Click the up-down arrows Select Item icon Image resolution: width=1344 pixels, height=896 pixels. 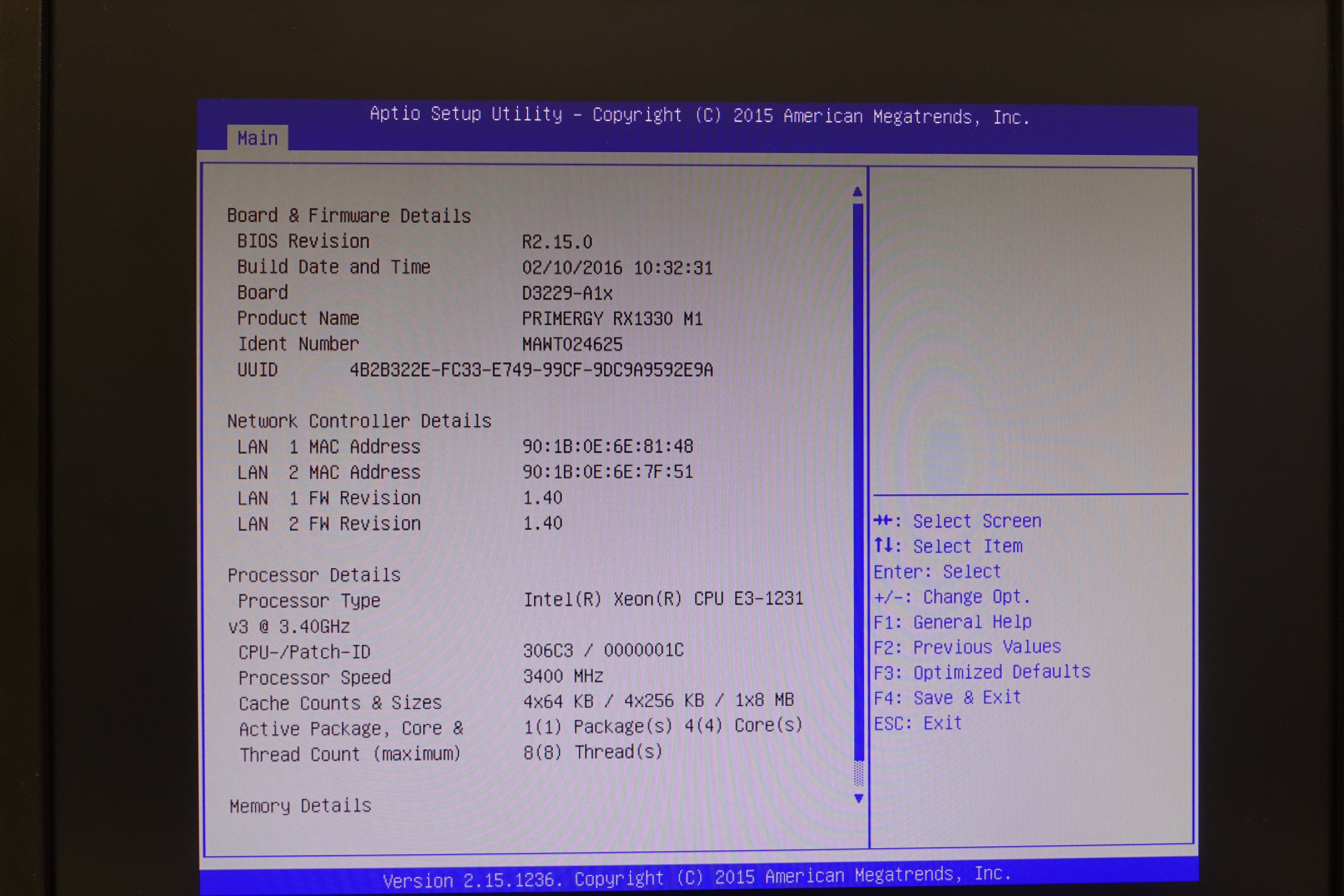(884, 545)
